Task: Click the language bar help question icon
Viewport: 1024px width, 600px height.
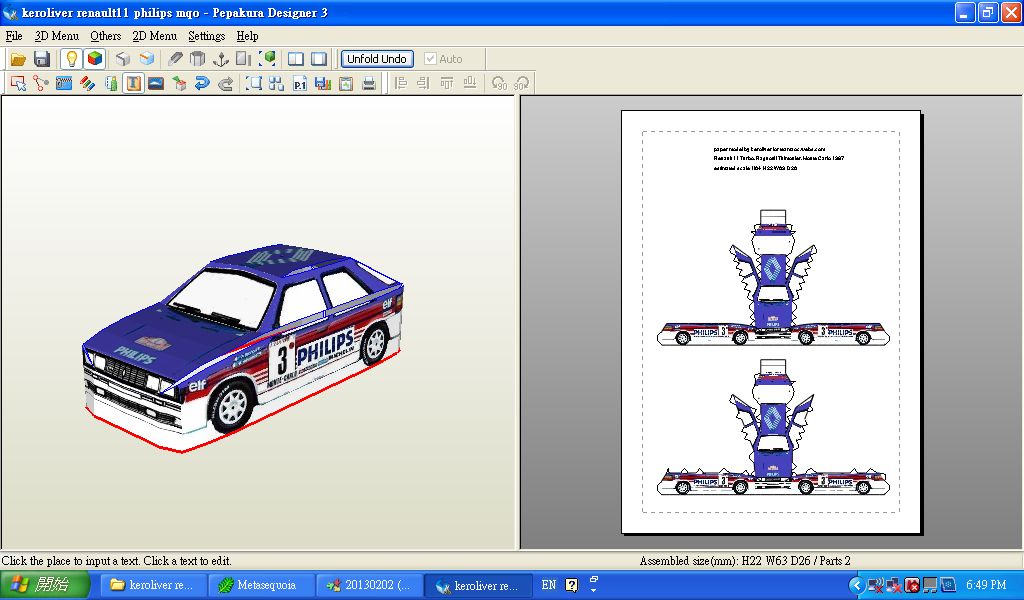Action: pos(571,585)
